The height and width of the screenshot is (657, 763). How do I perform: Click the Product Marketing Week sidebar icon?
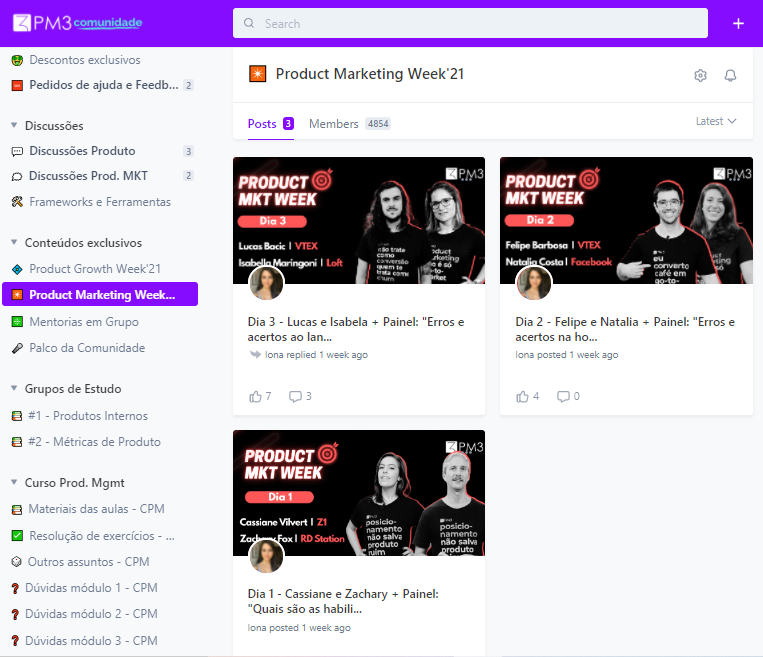[x=17, y=295]
